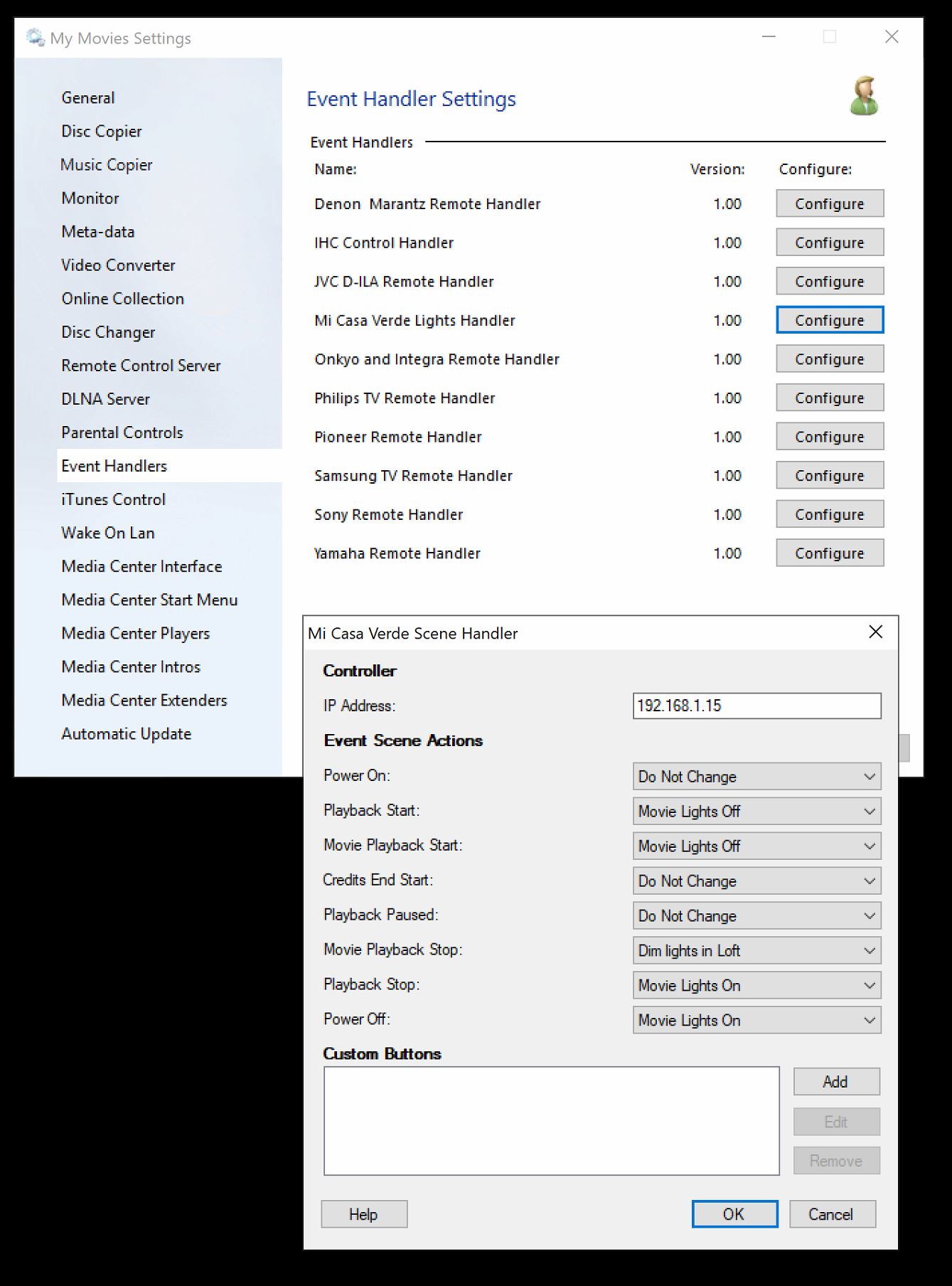952x1286 pixels.
Task: Open the Movie Playback Stop dropdown
Action: [x=756, y=951]
